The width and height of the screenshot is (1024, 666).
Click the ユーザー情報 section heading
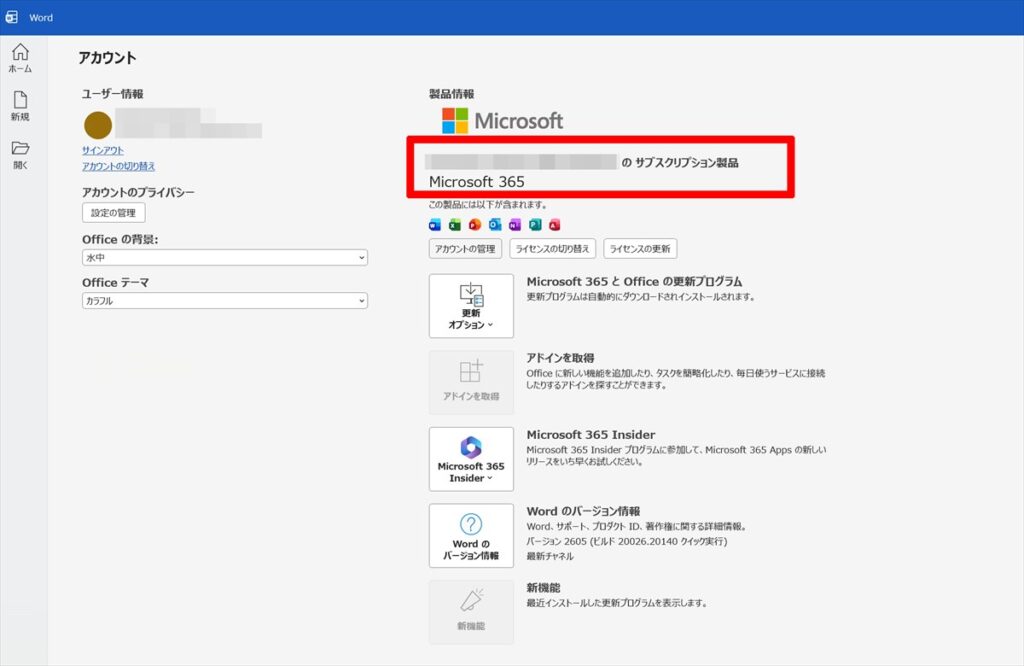(112, 94)
